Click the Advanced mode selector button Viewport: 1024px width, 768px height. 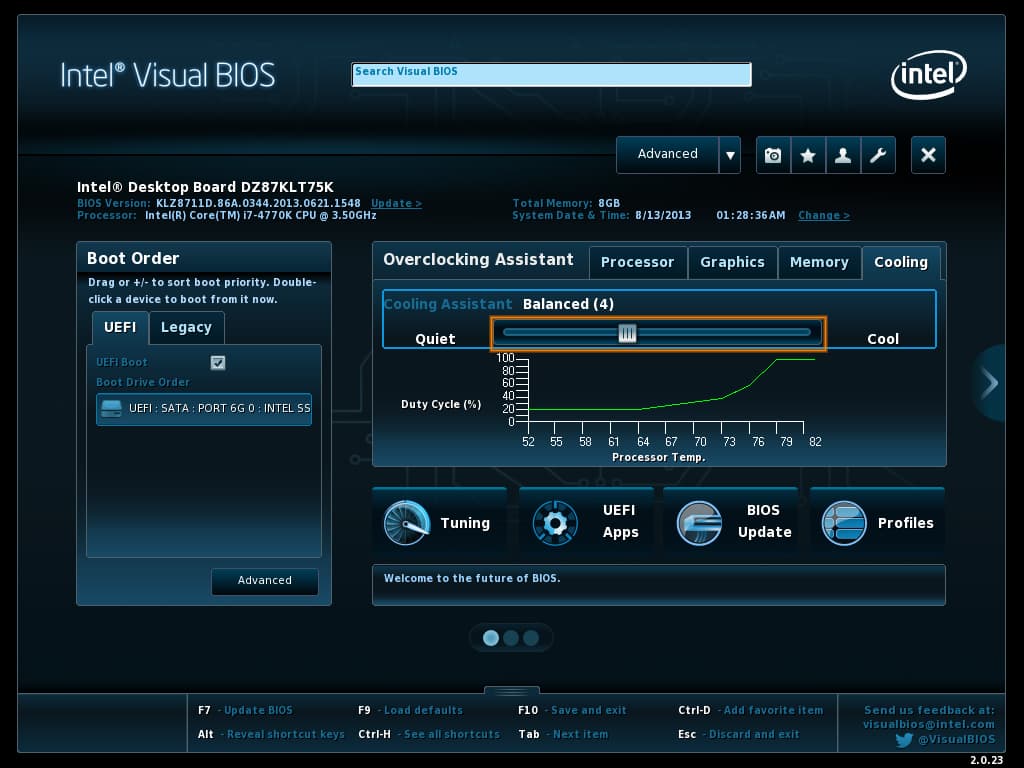[x=667, y=155]
